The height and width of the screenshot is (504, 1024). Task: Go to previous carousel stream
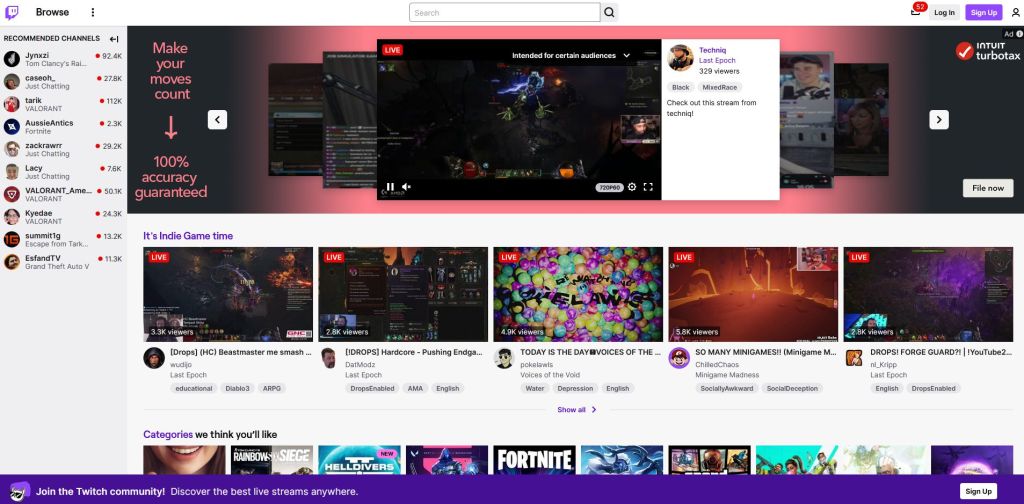coord(218,120)
